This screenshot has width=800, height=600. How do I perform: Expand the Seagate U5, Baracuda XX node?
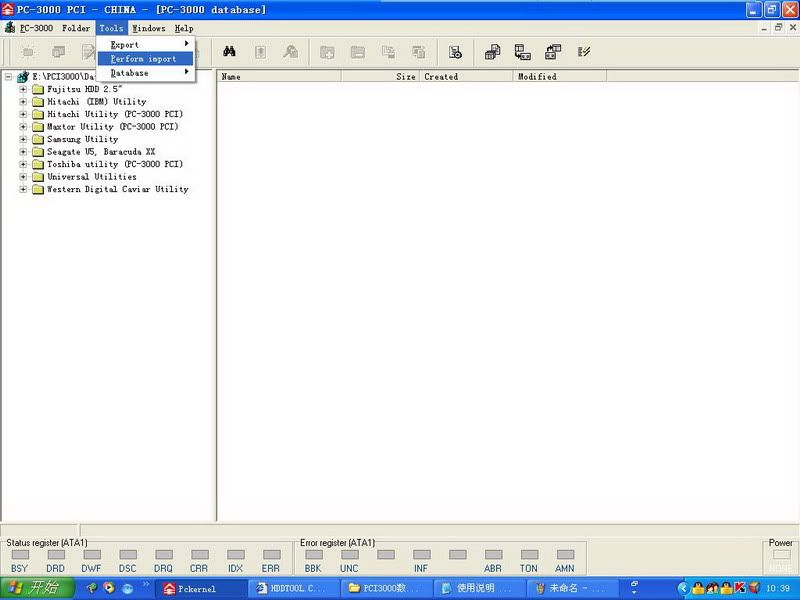click(23, 152)
